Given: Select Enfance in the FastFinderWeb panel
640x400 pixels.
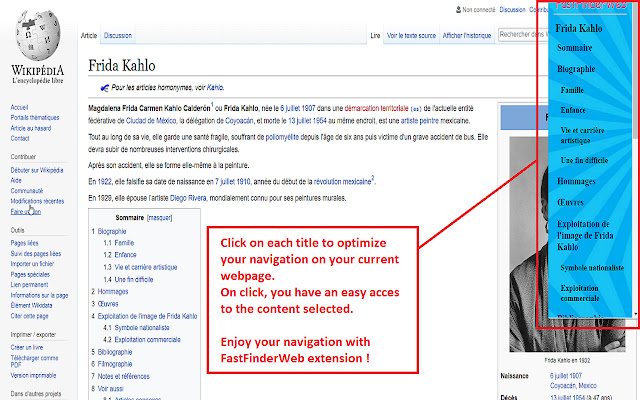Looking at the screenshot, I should [573, 109].
